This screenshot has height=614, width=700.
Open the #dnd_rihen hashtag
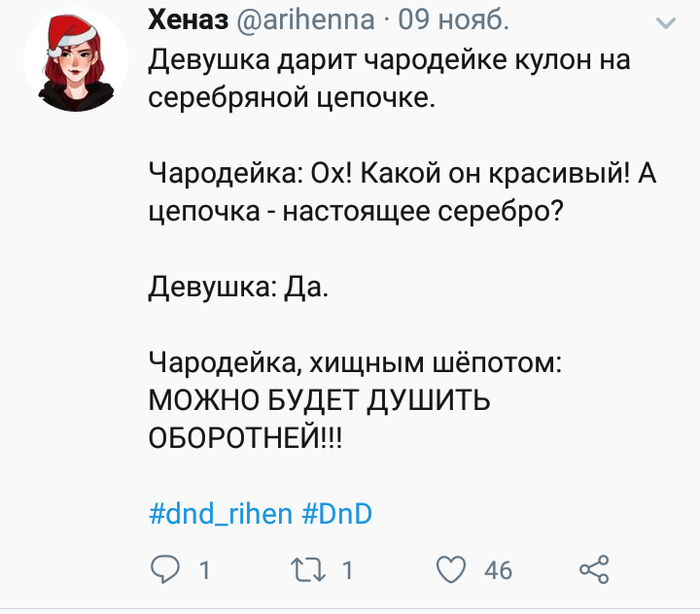click(220, 515)
